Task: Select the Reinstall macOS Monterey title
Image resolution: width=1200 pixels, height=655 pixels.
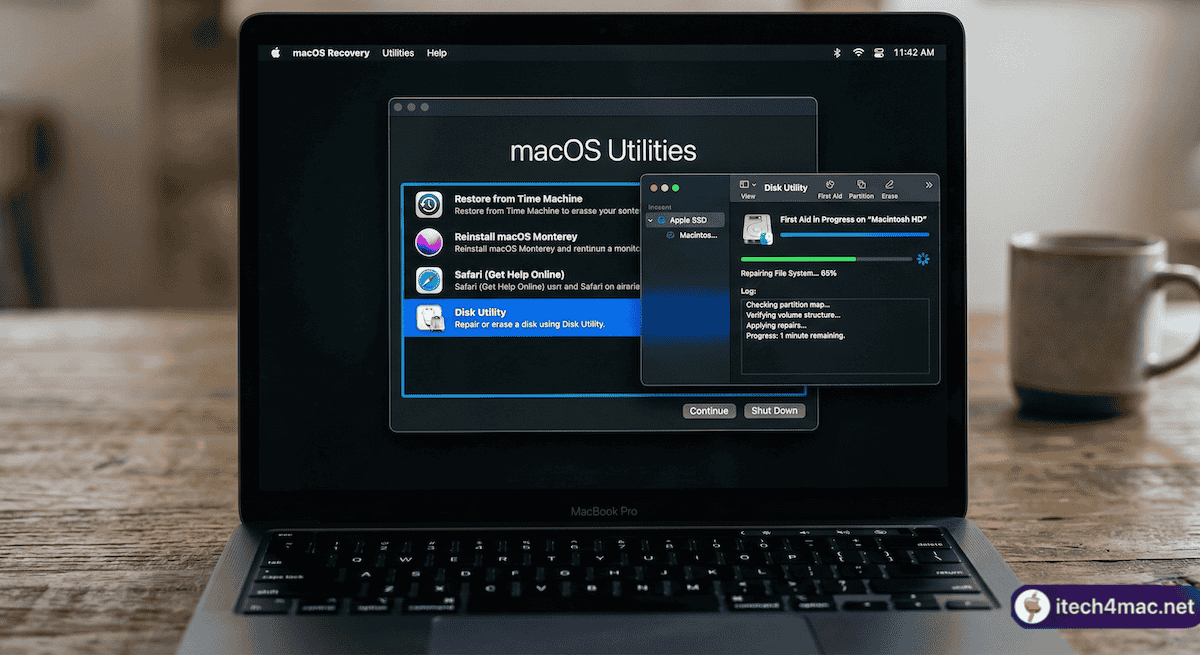Action: (516, 236)
